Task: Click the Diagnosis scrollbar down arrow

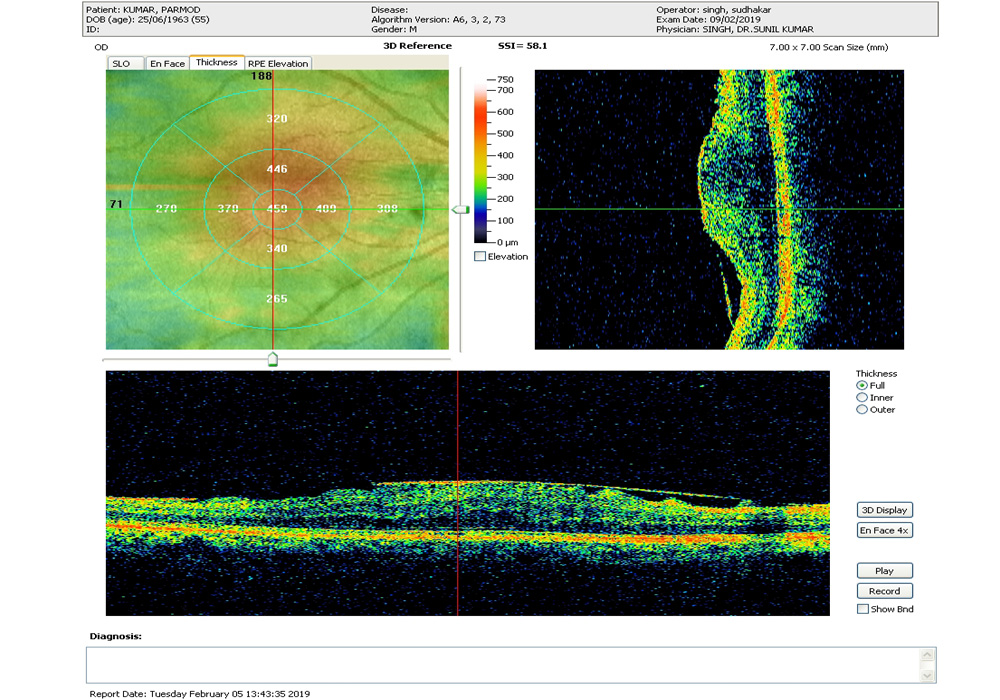Action: 928,676
